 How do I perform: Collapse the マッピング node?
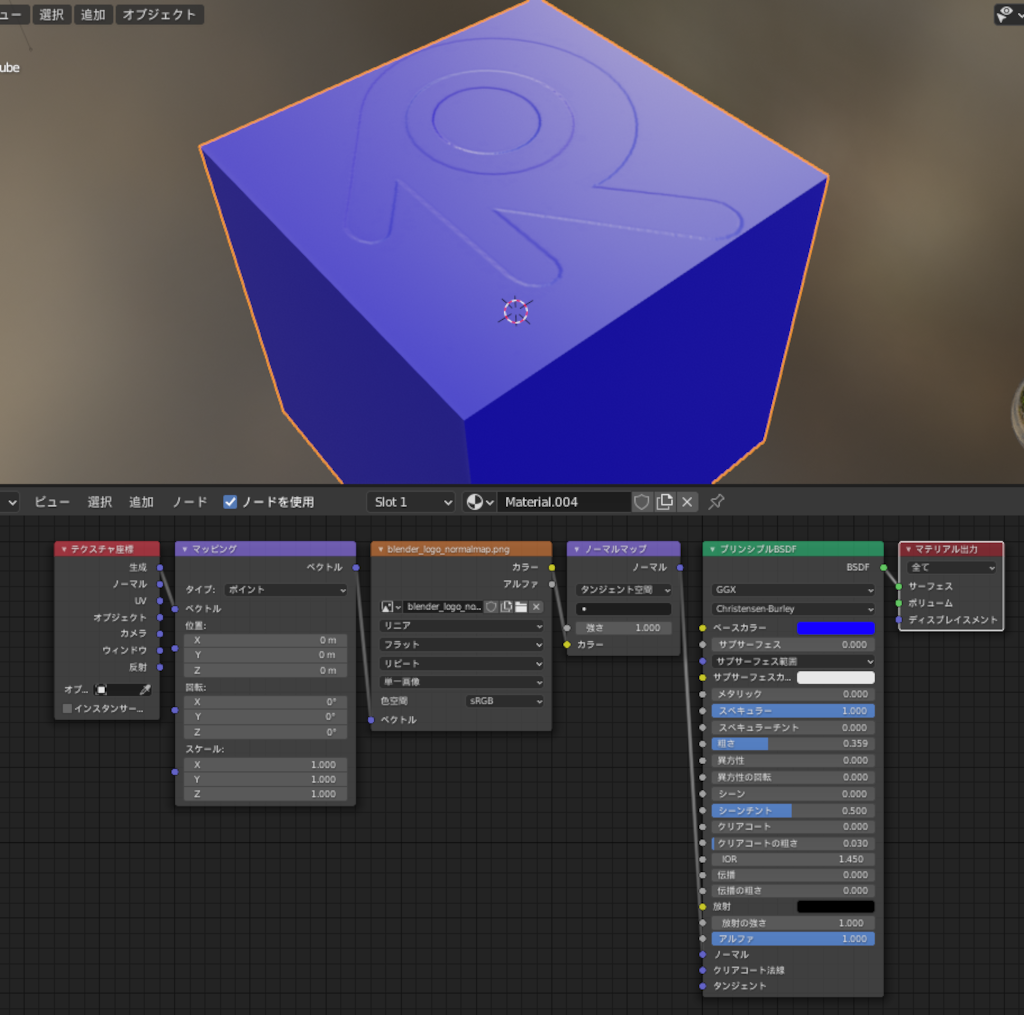[185, 549]
